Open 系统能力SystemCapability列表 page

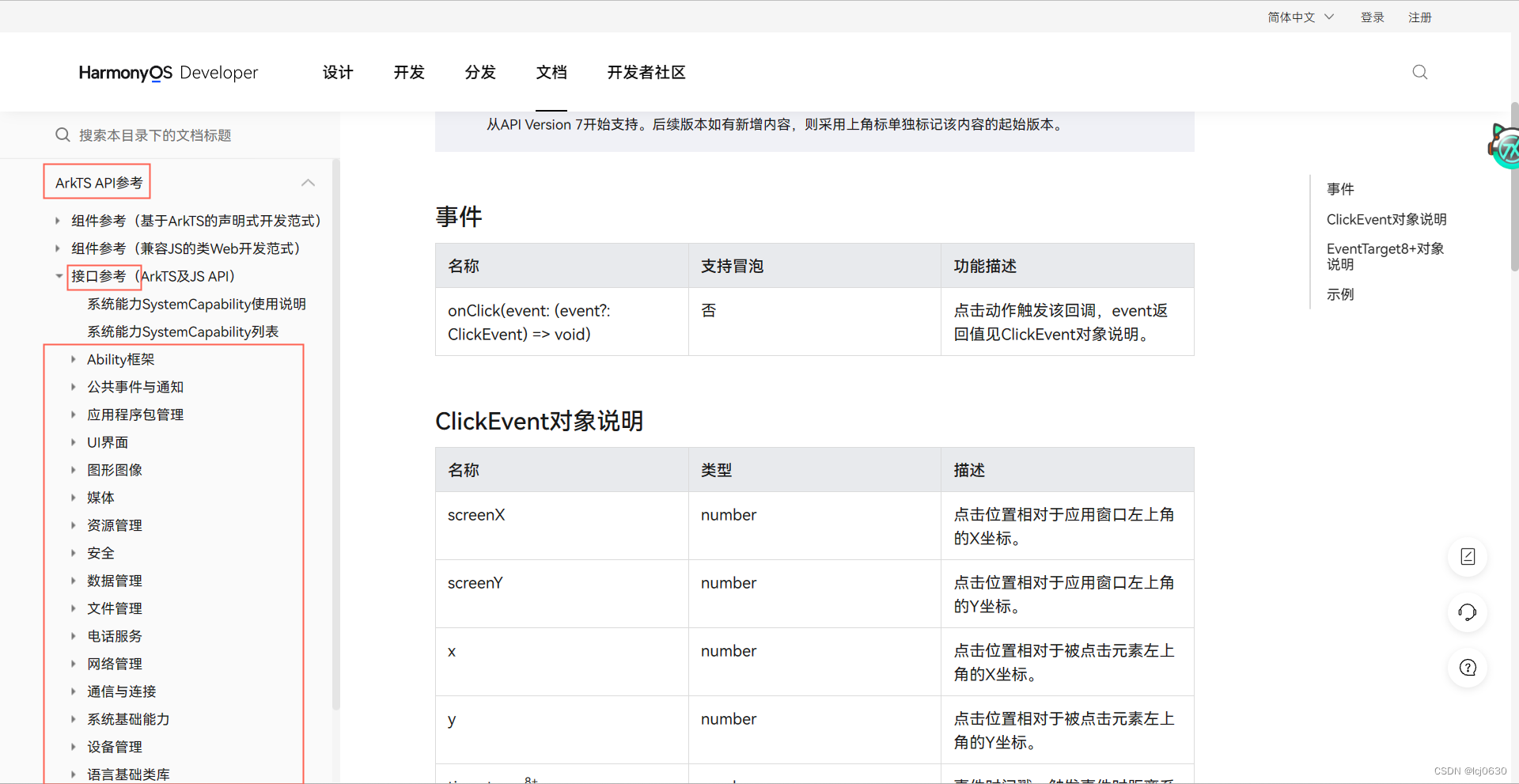183,331
